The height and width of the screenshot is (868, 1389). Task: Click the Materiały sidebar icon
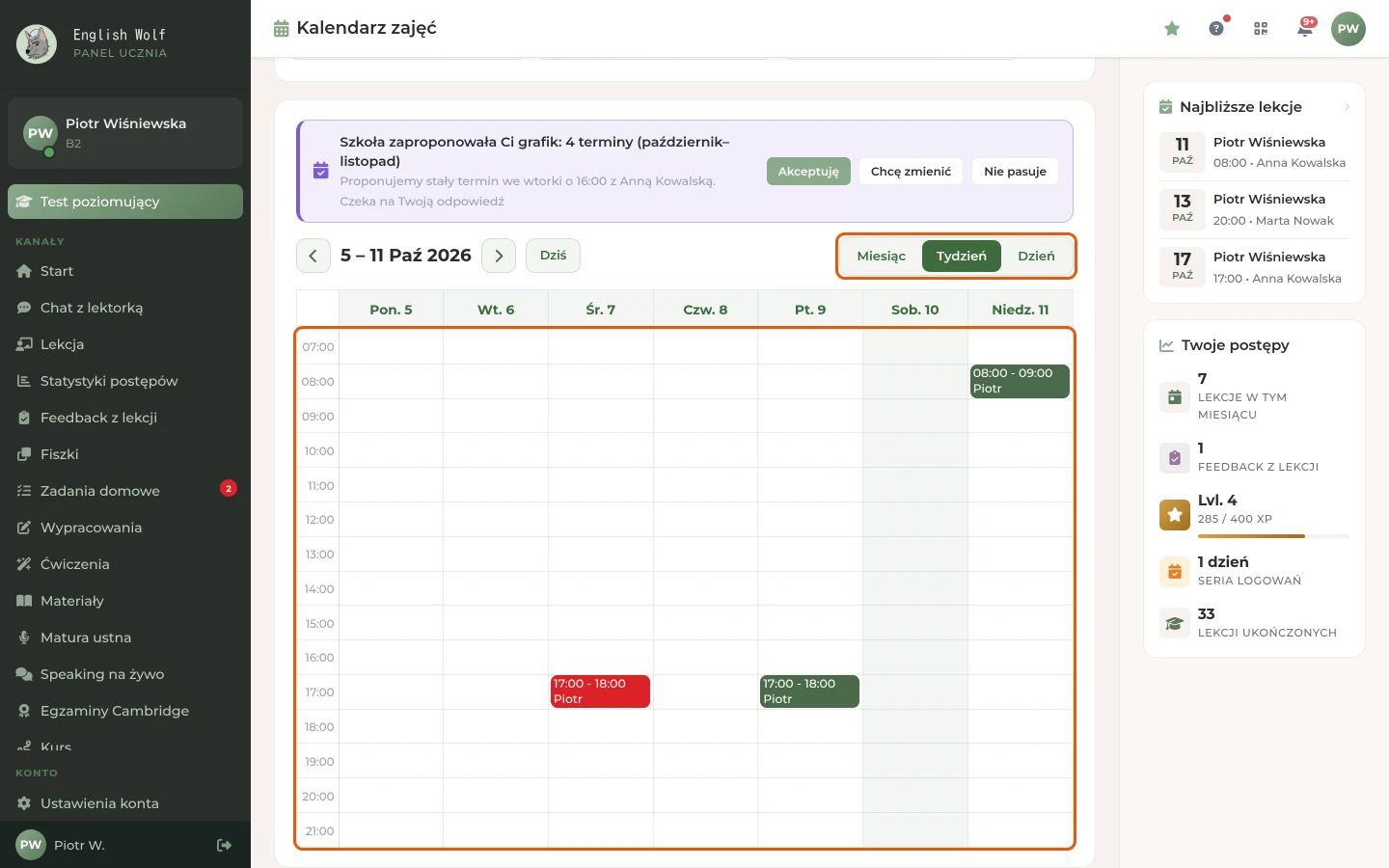click(x=24, y=601)
